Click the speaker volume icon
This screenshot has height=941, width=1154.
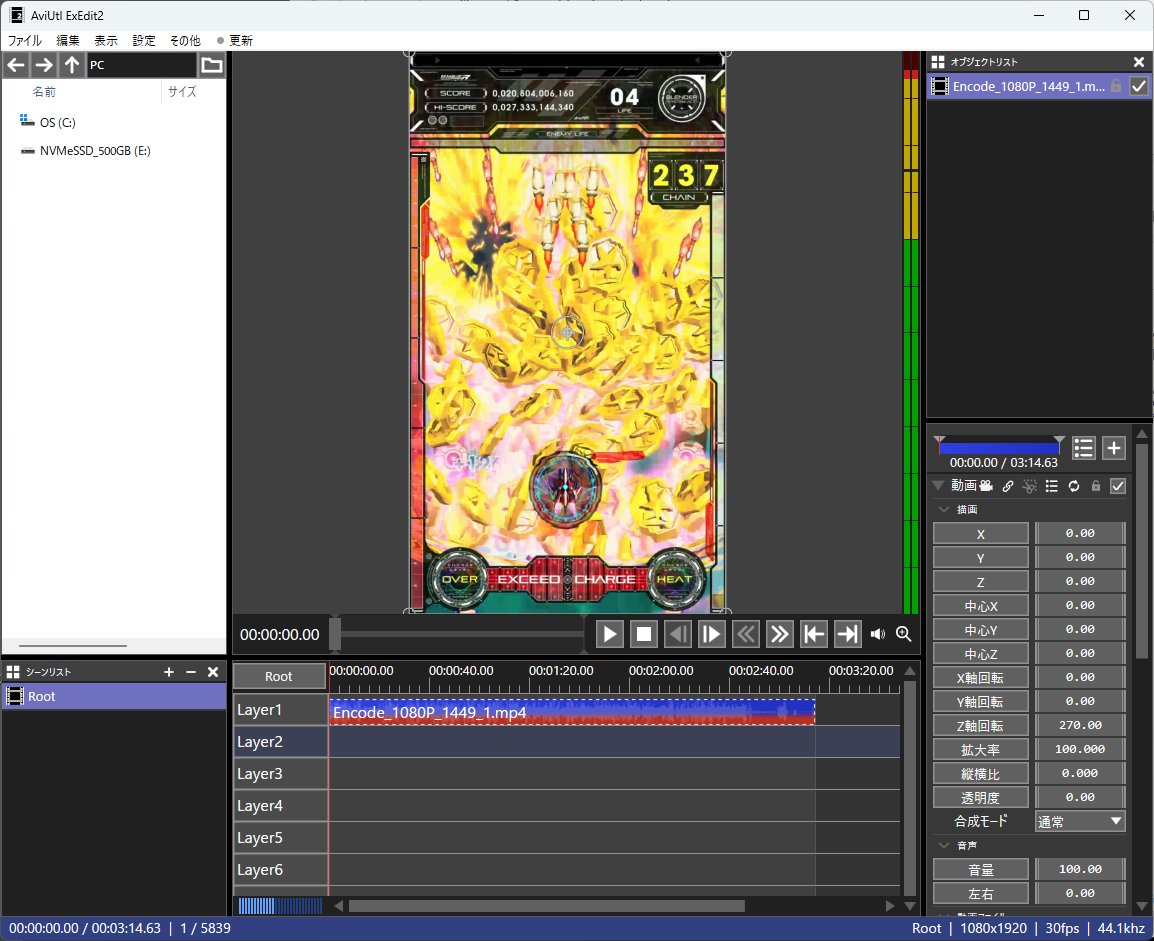(x=877, y=634)
